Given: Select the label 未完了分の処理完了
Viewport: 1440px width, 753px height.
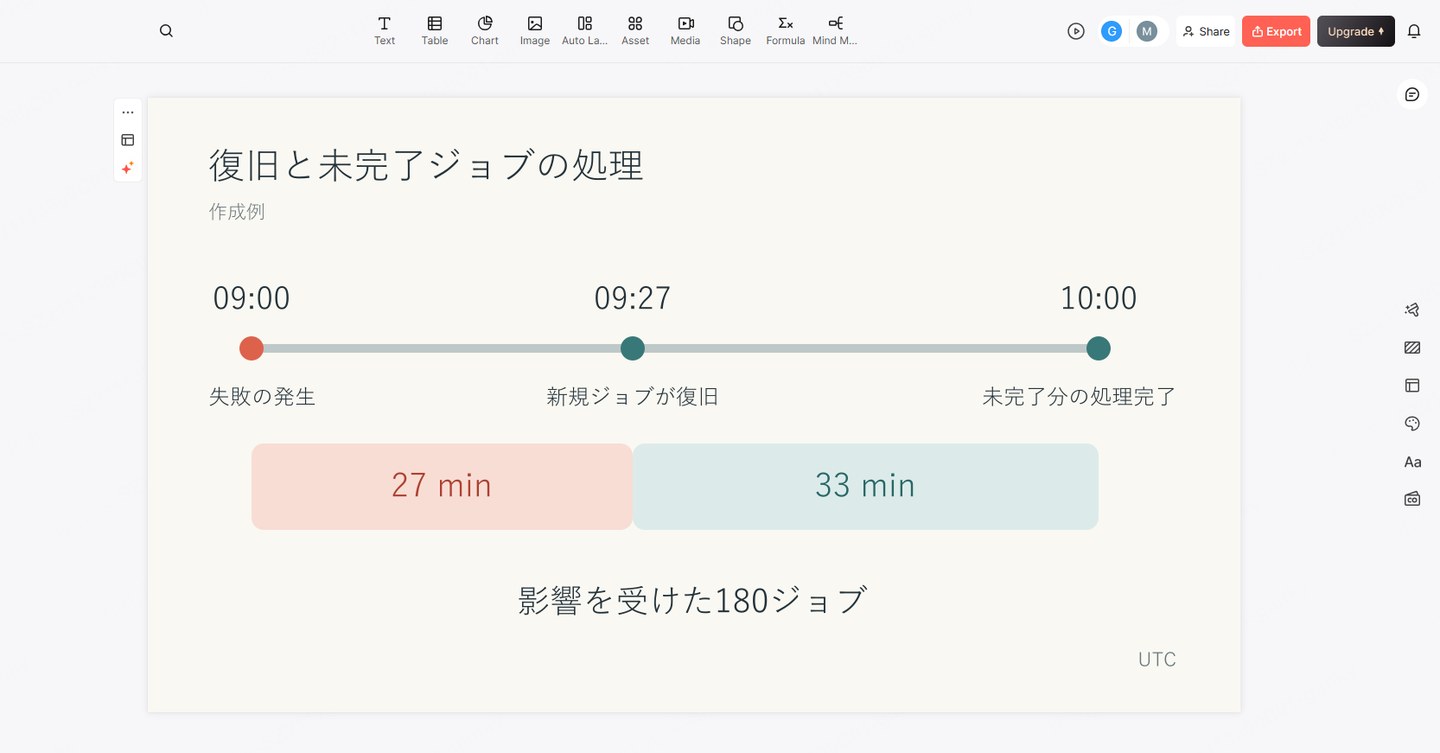Looking at the screenshot, I should pos(1079,397).
